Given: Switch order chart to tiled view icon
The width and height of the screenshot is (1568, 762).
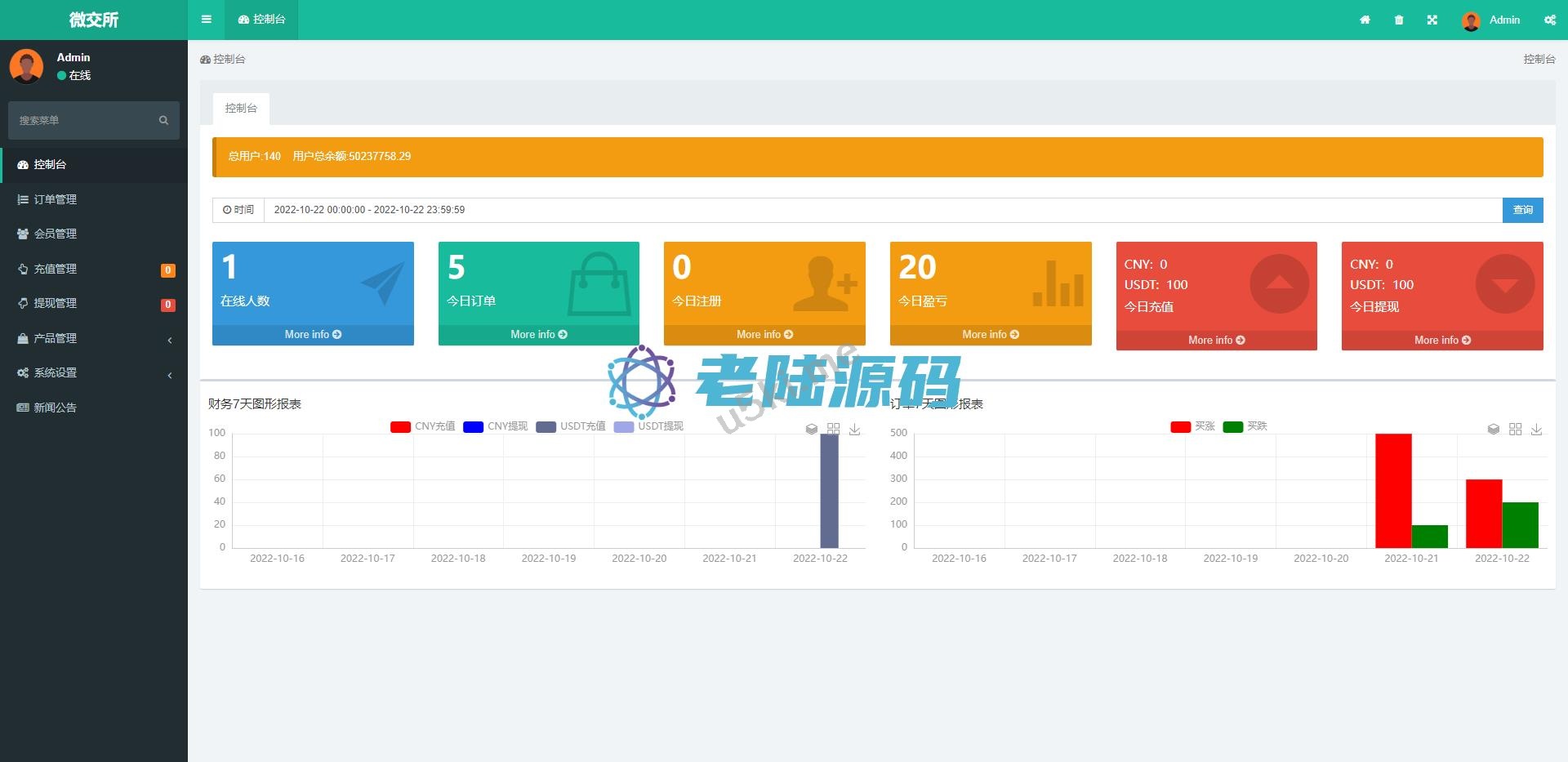Looking at the screenshot, I should (1515, 429).
